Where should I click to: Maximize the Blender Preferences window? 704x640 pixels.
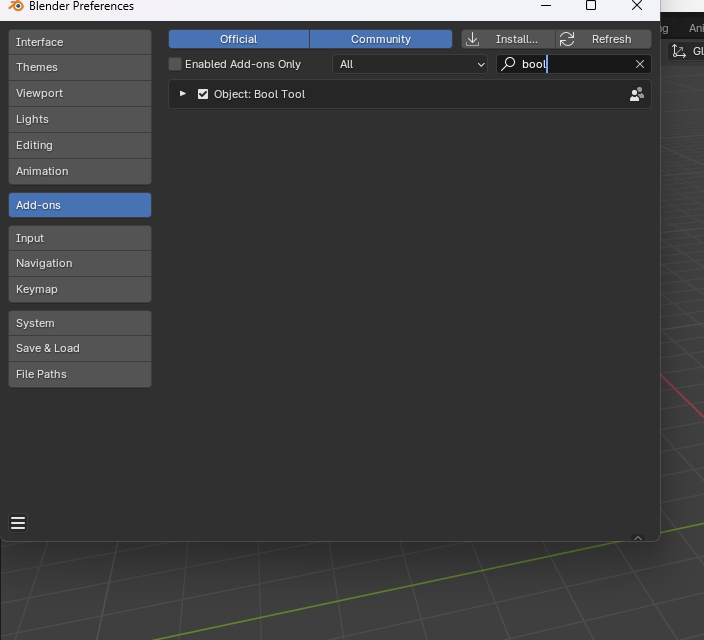[x=591, y=5]
